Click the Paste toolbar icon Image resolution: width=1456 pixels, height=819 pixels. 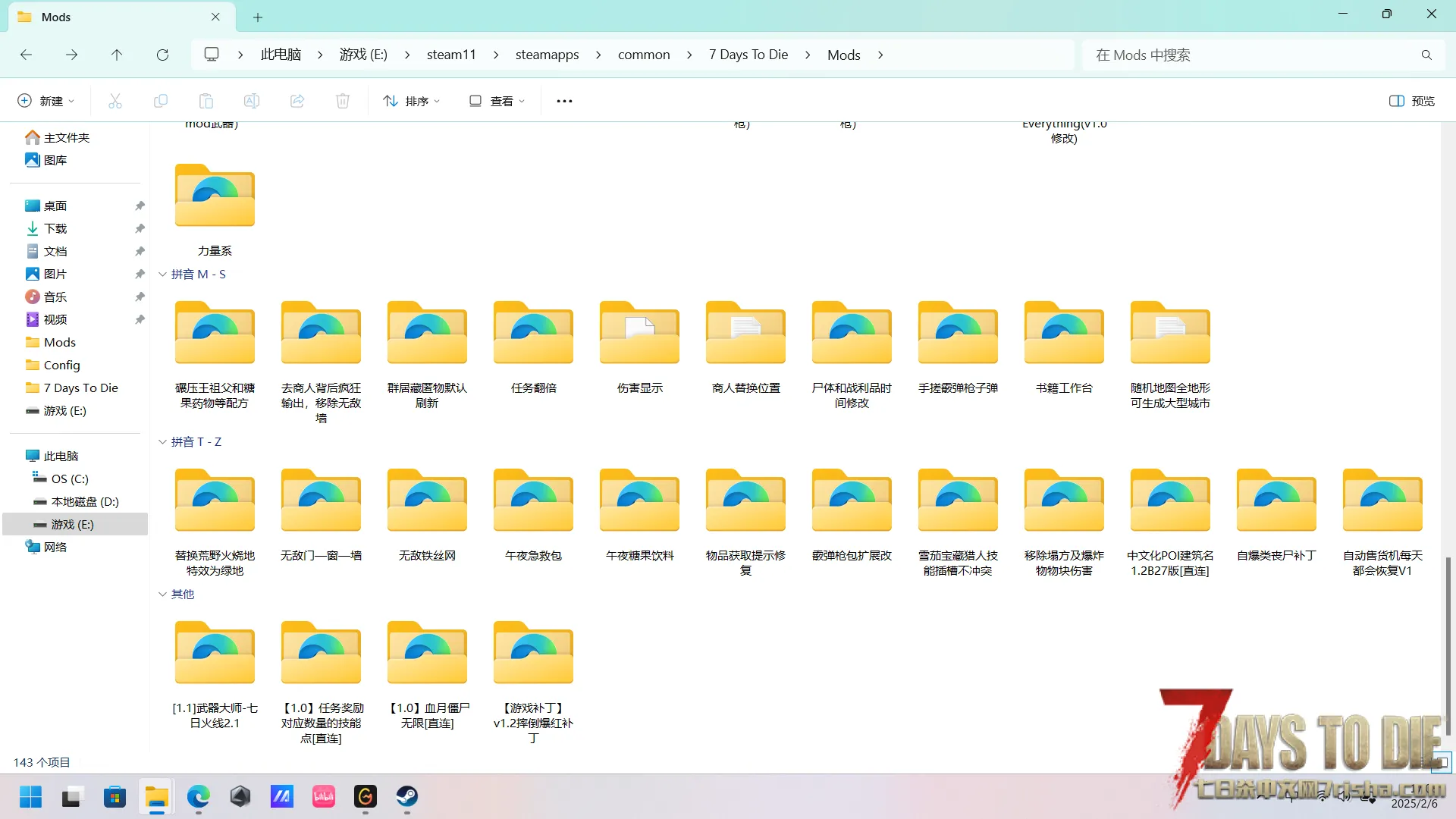pyautogui.click(x=206, y=101)
